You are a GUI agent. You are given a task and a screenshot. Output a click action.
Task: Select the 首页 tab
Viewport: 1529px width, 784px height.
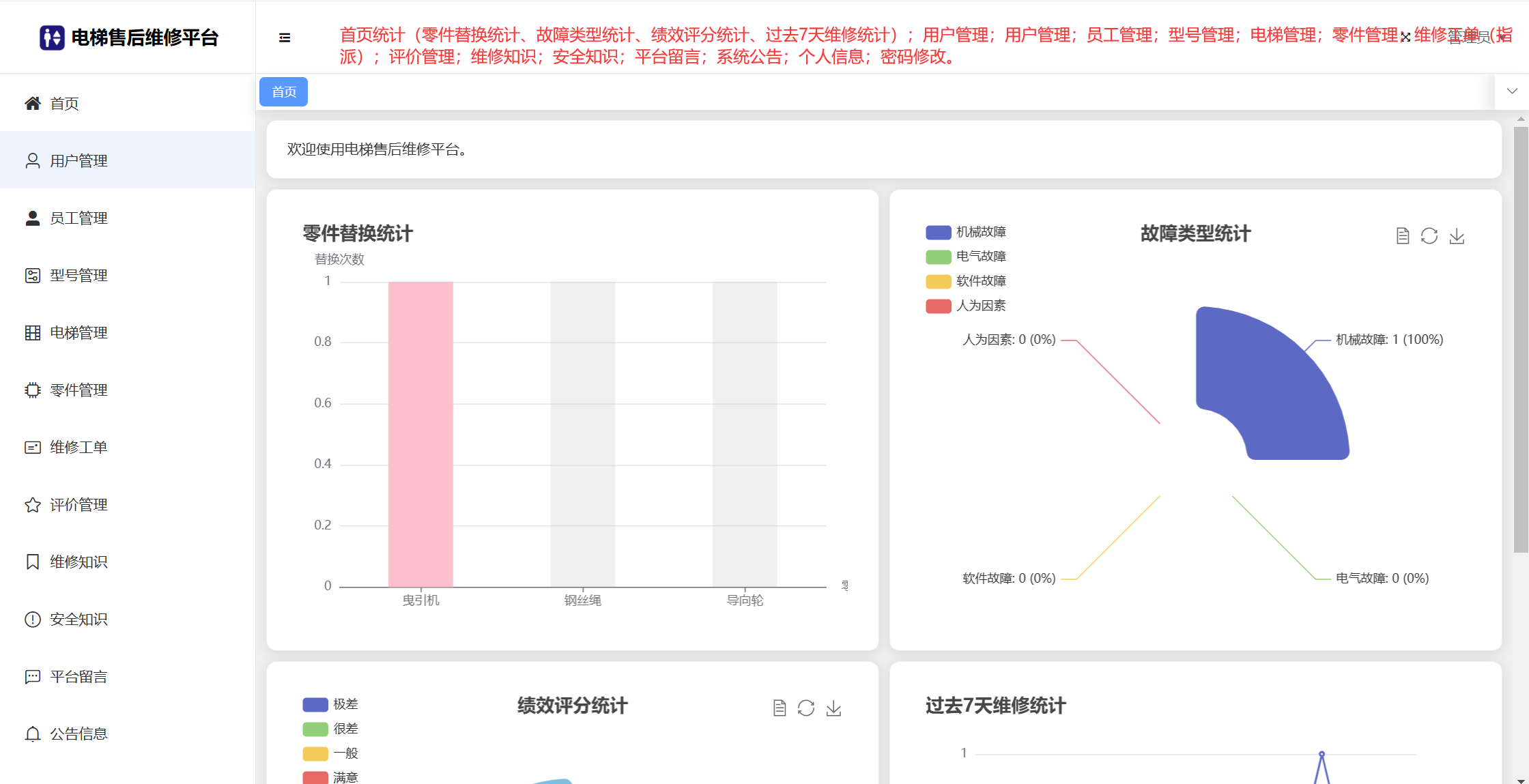click(x=284, y=92)
